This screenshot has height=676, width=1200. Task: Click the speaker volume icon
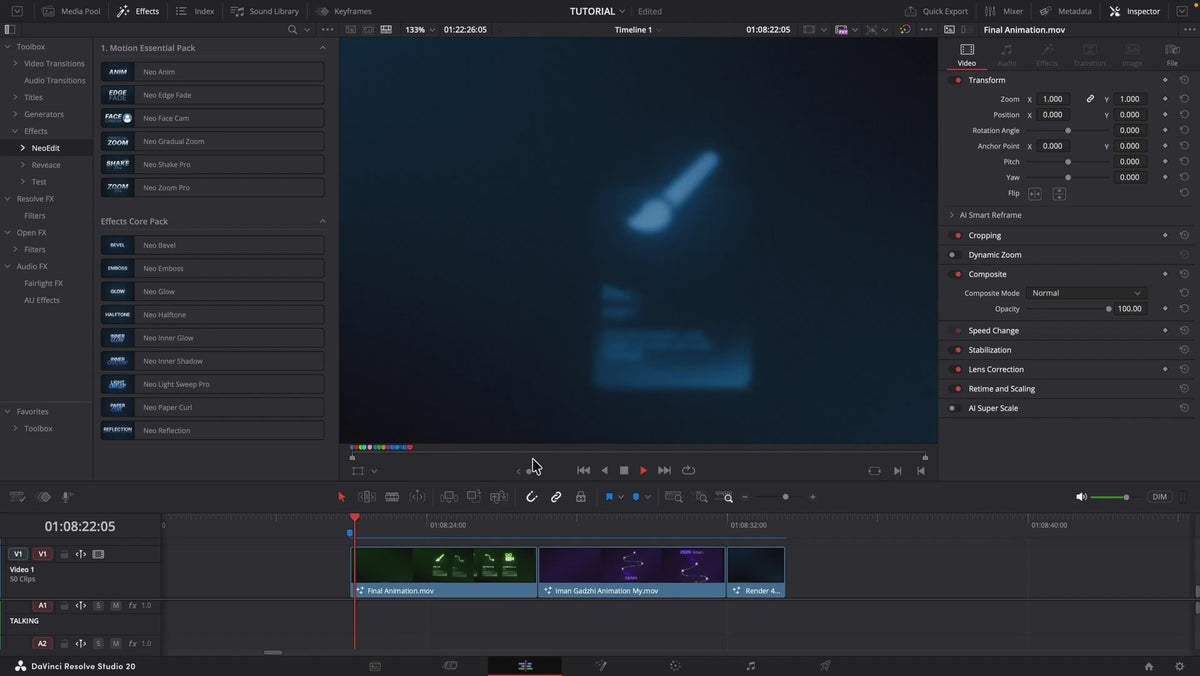[x=1081, y=497]
